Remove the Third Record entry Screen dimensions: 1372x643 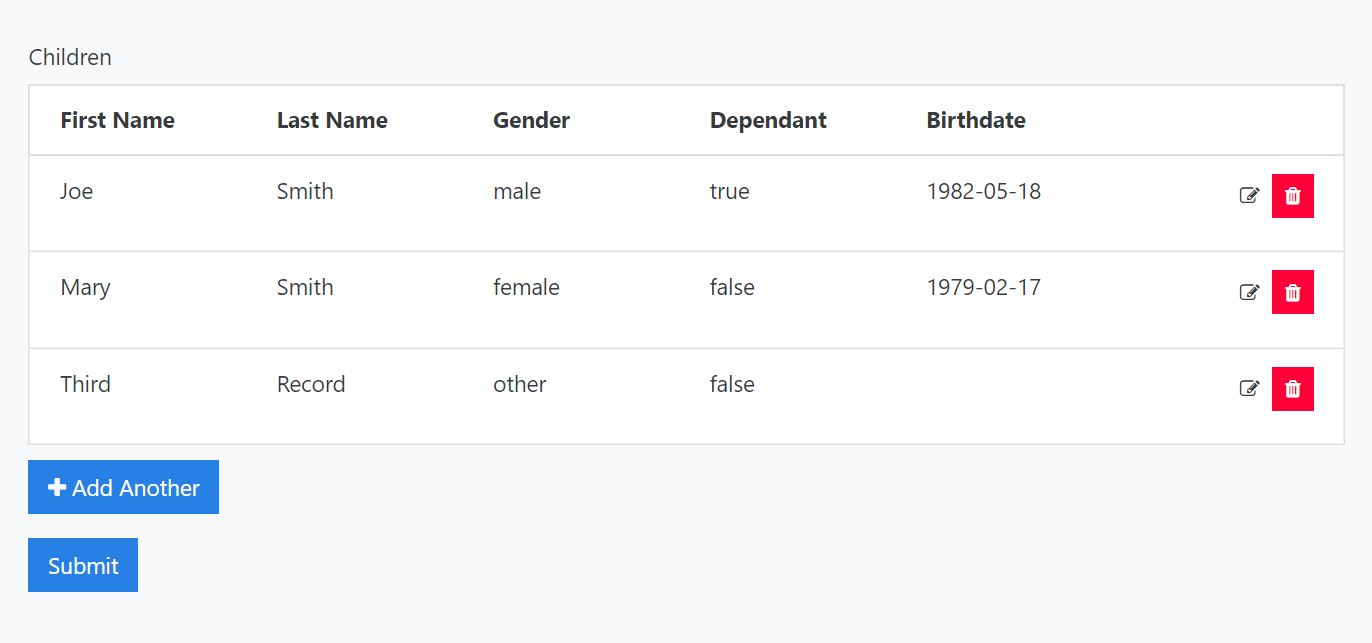point(1292,389)
